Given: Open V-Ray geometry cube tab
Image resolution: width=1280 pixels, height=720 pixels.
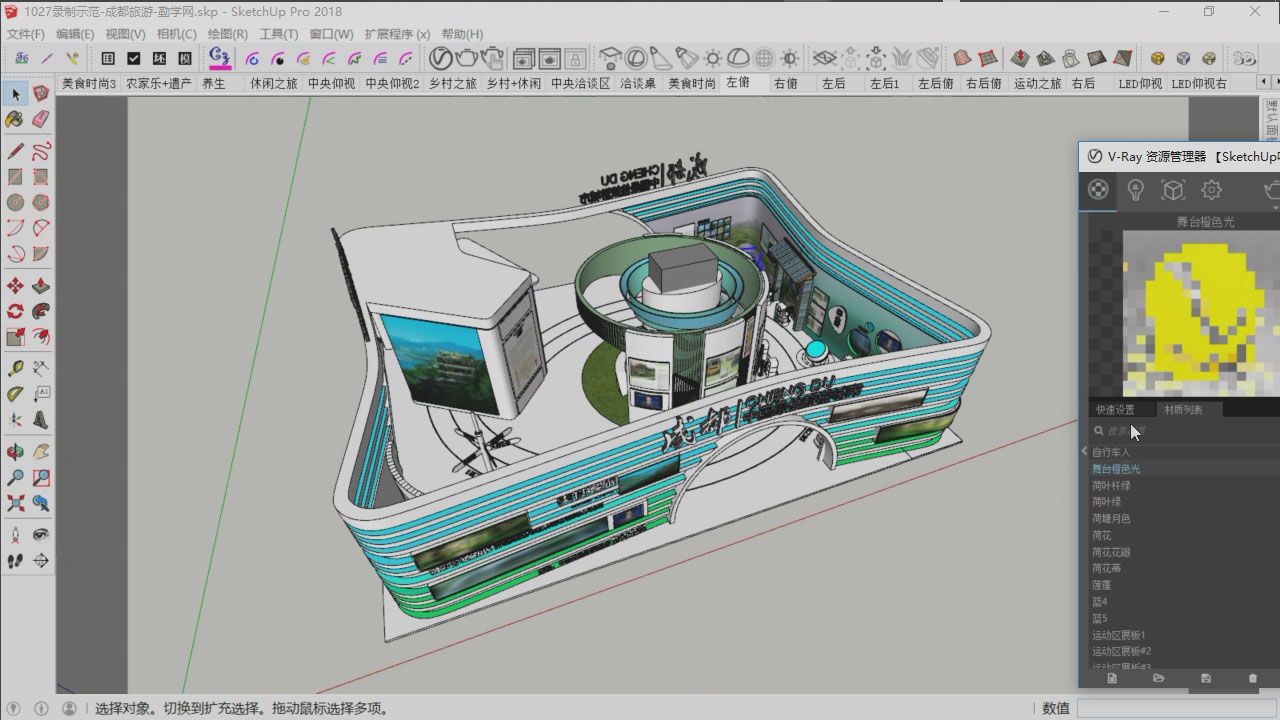Looking at the screenshot, I should [x=1173, y=190].
